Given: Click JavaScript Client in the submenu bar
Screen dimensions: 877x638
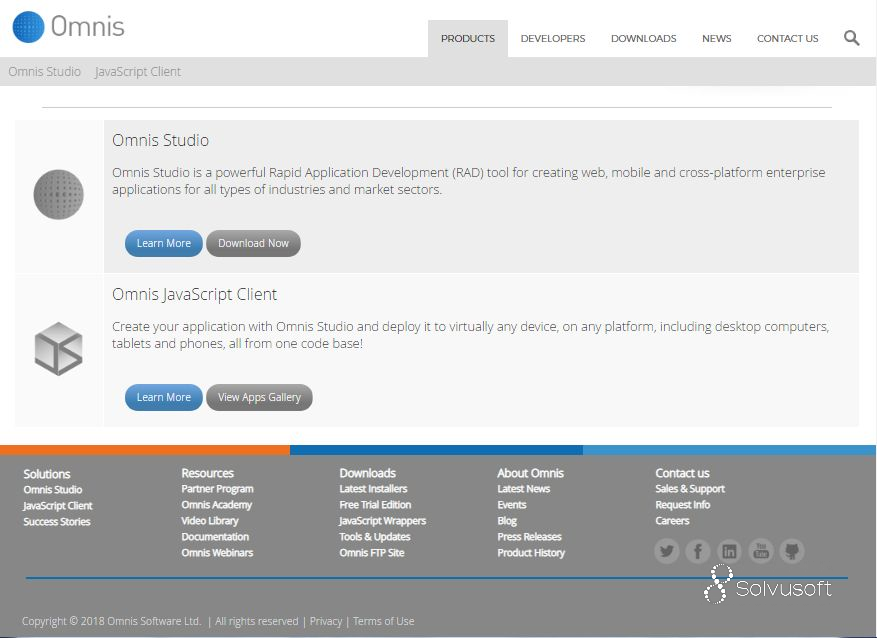Looking at the screenshot, I should click(138, 72).
